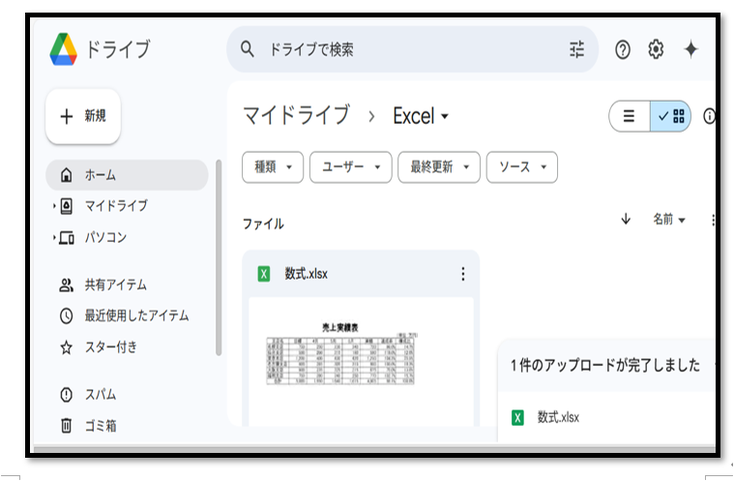This screenshot has height=481, width=734.
Task: Click 数式.xlsx in upload notification
Action: pos(558,417)
